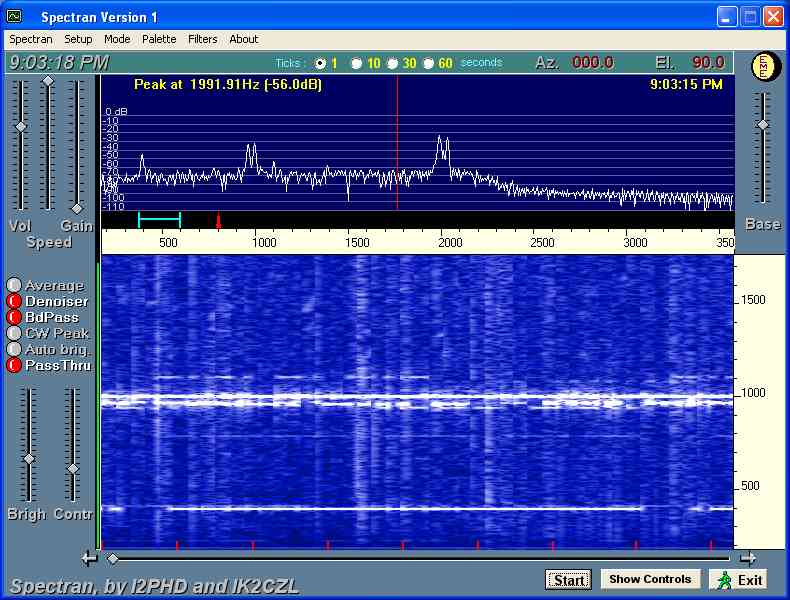Open the Mode menu
This screenshot has width=790, height=600.
(117, 39)
